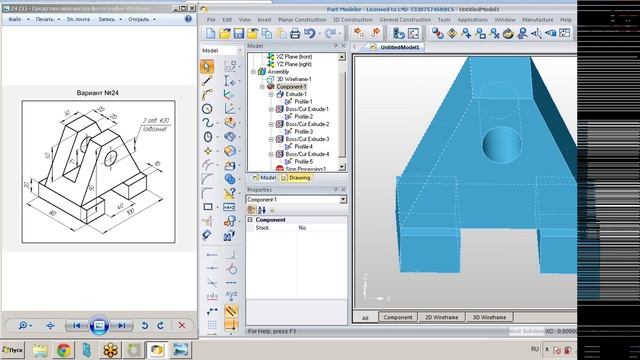
Task: Open Google Chrome from the taskbar
Action: pos(63,350)
